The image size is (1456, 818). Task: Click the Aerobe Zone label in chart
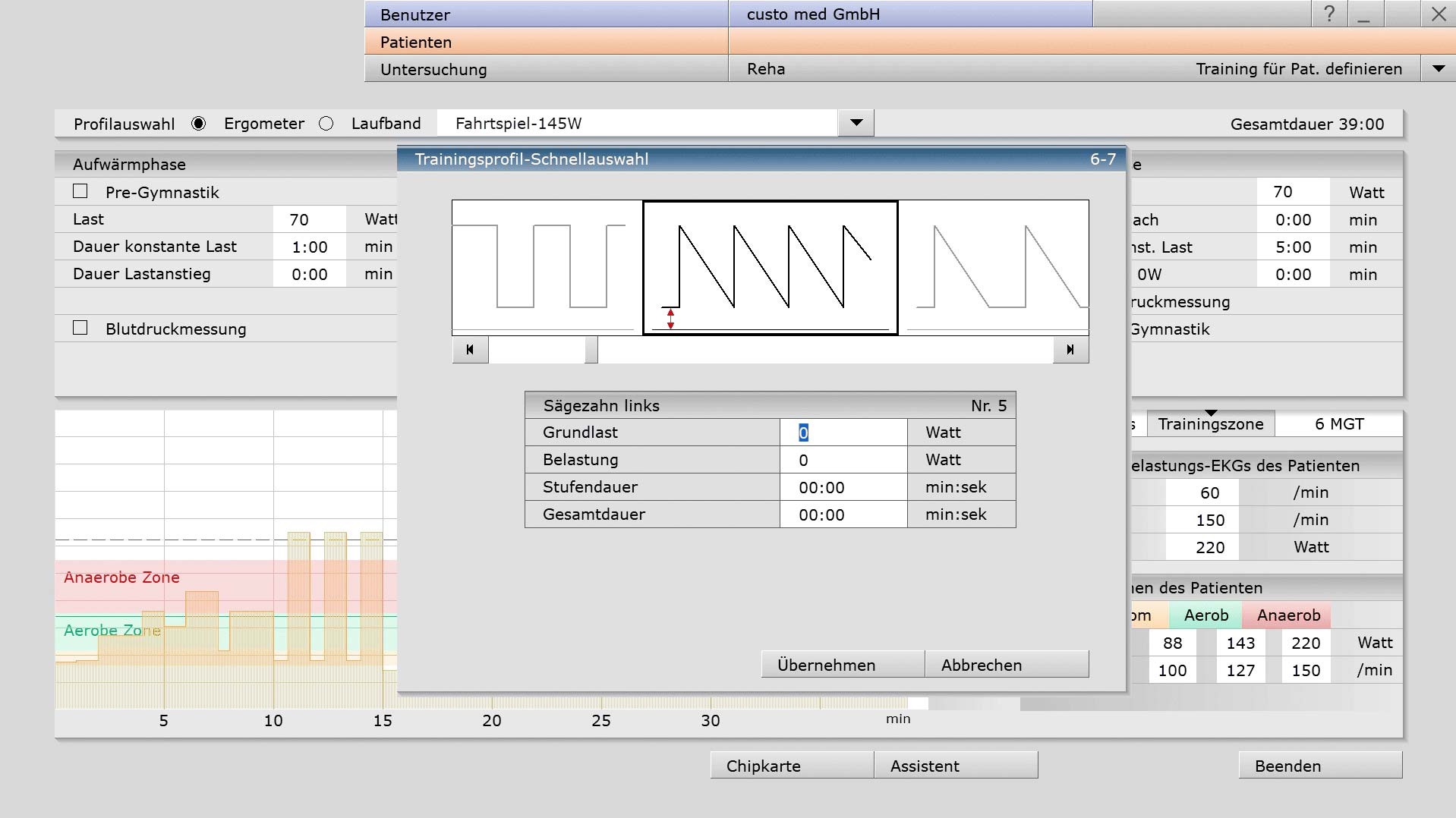pos(112,631)
